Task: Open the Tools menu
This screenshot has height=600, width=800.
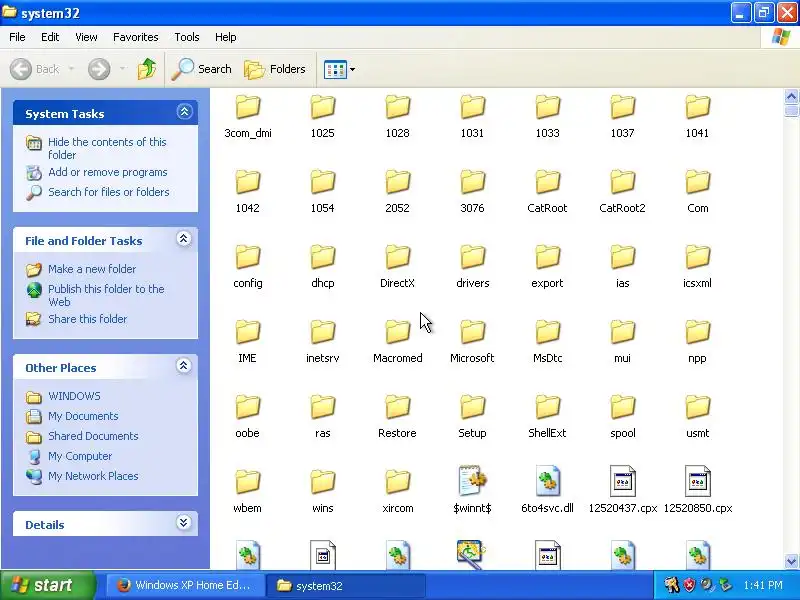Action: coord(187,37)
